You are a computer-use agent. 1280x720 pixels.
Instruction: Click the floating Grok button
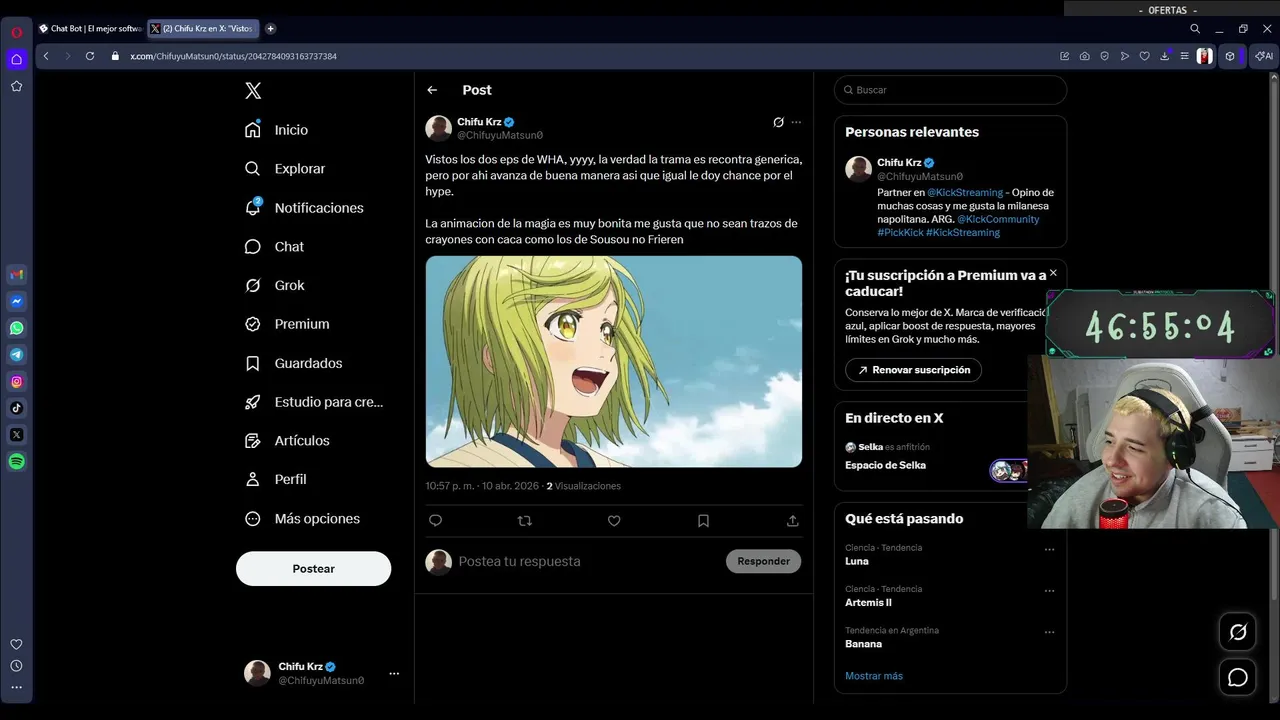1238,632
